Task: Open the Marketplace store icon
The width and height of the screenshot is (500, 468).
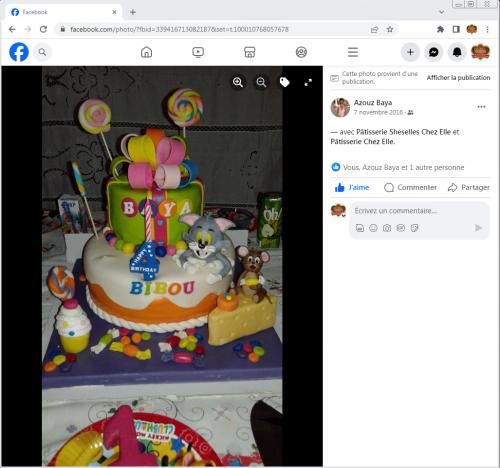Action: click(x=250, y=52)
